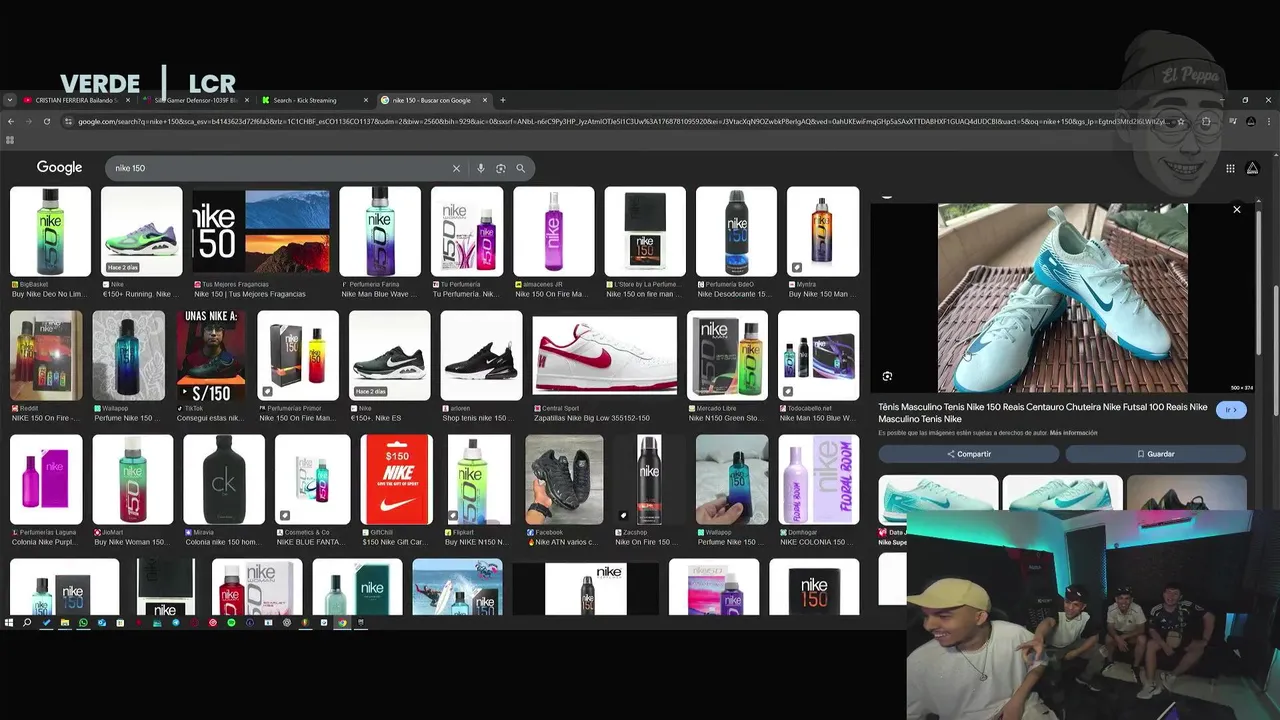Click the Compartir button
Screen dimensions: 1280x720
click(968, 454)
